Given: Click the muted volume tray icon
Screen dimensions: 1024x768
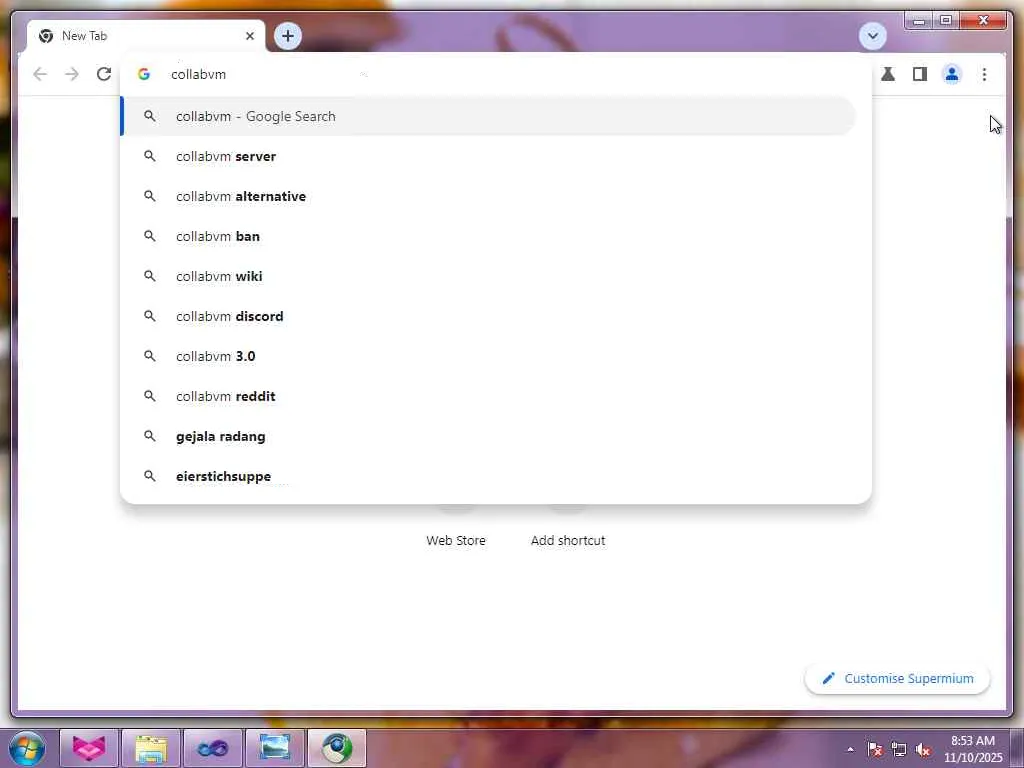Looking at the screenshot, I should [x=923, y=750].
